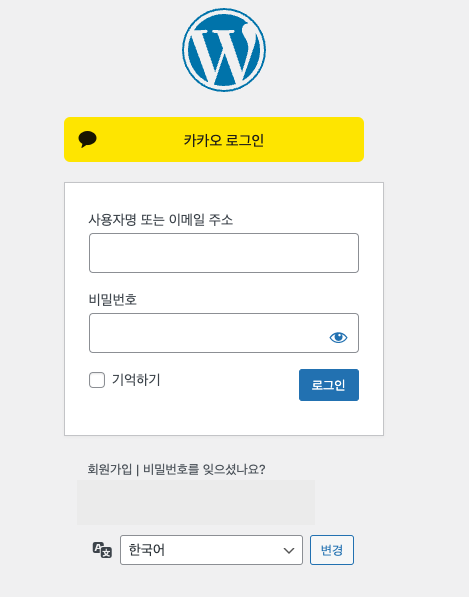Expand the language list via chevron arrow
The height and width of the screenshot is (597, 469).
pos(289,550)
